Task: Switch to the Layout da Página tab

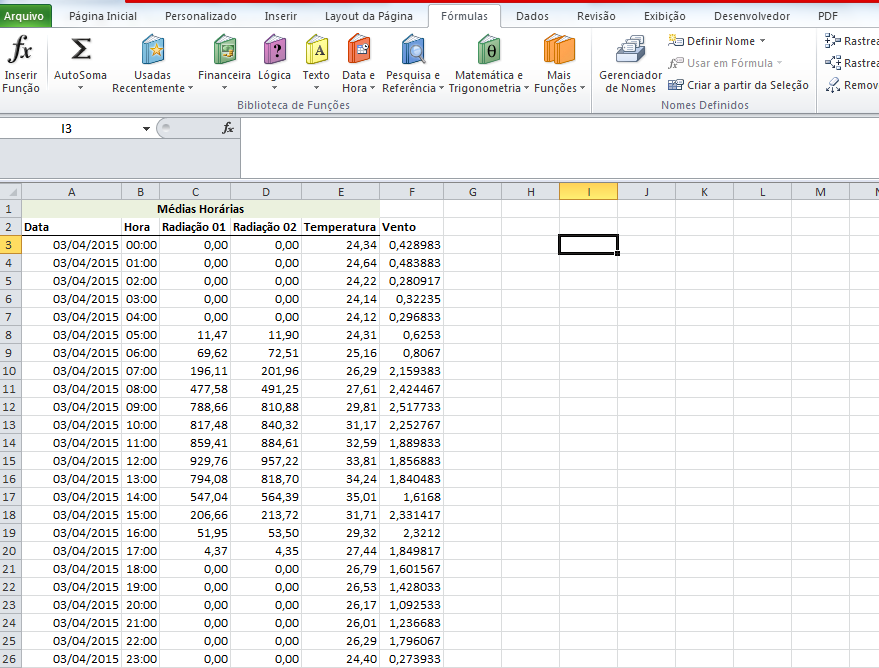Action: coord(369,16)
